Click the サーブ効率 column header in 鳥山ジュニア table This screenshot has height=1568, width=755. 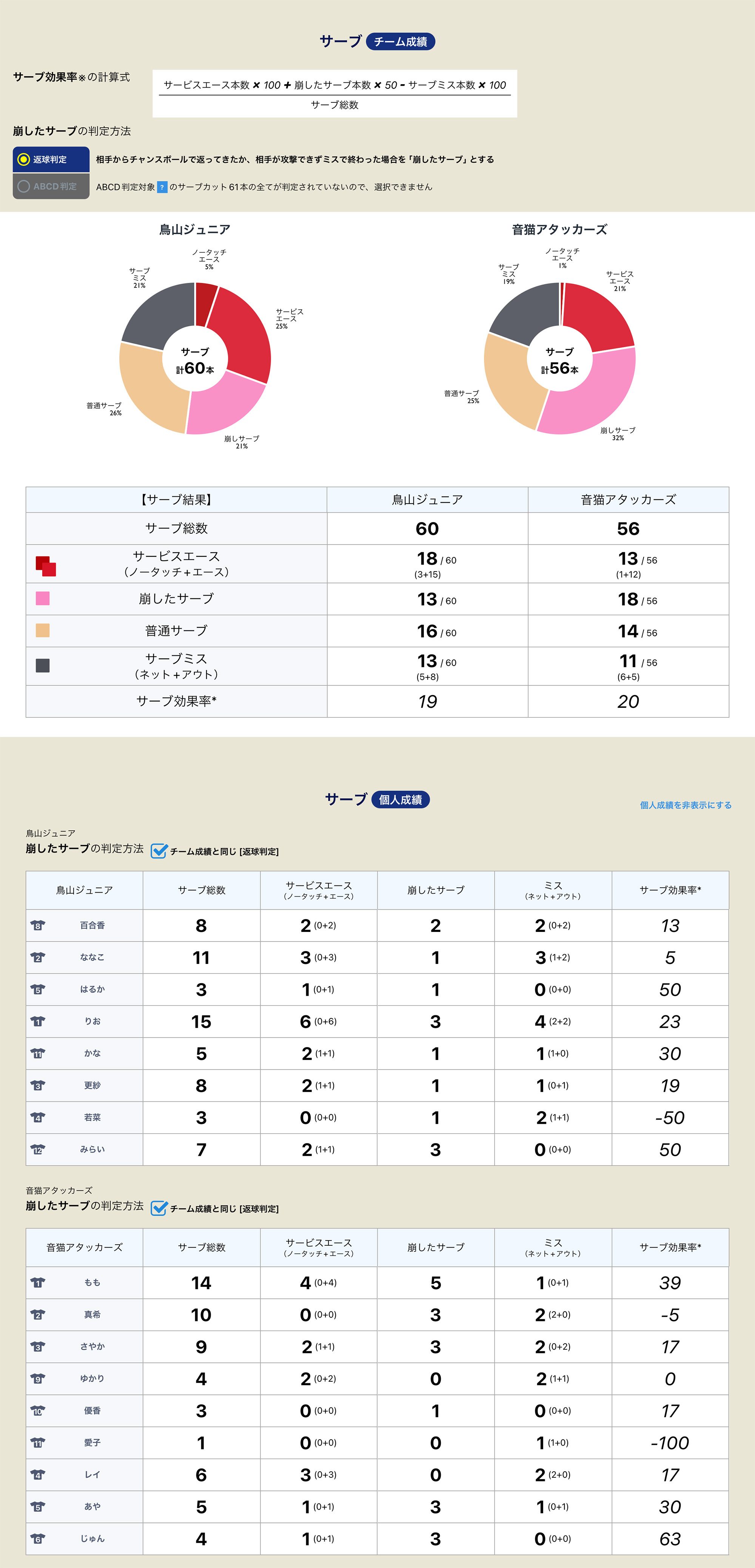(x=670, y=890)
